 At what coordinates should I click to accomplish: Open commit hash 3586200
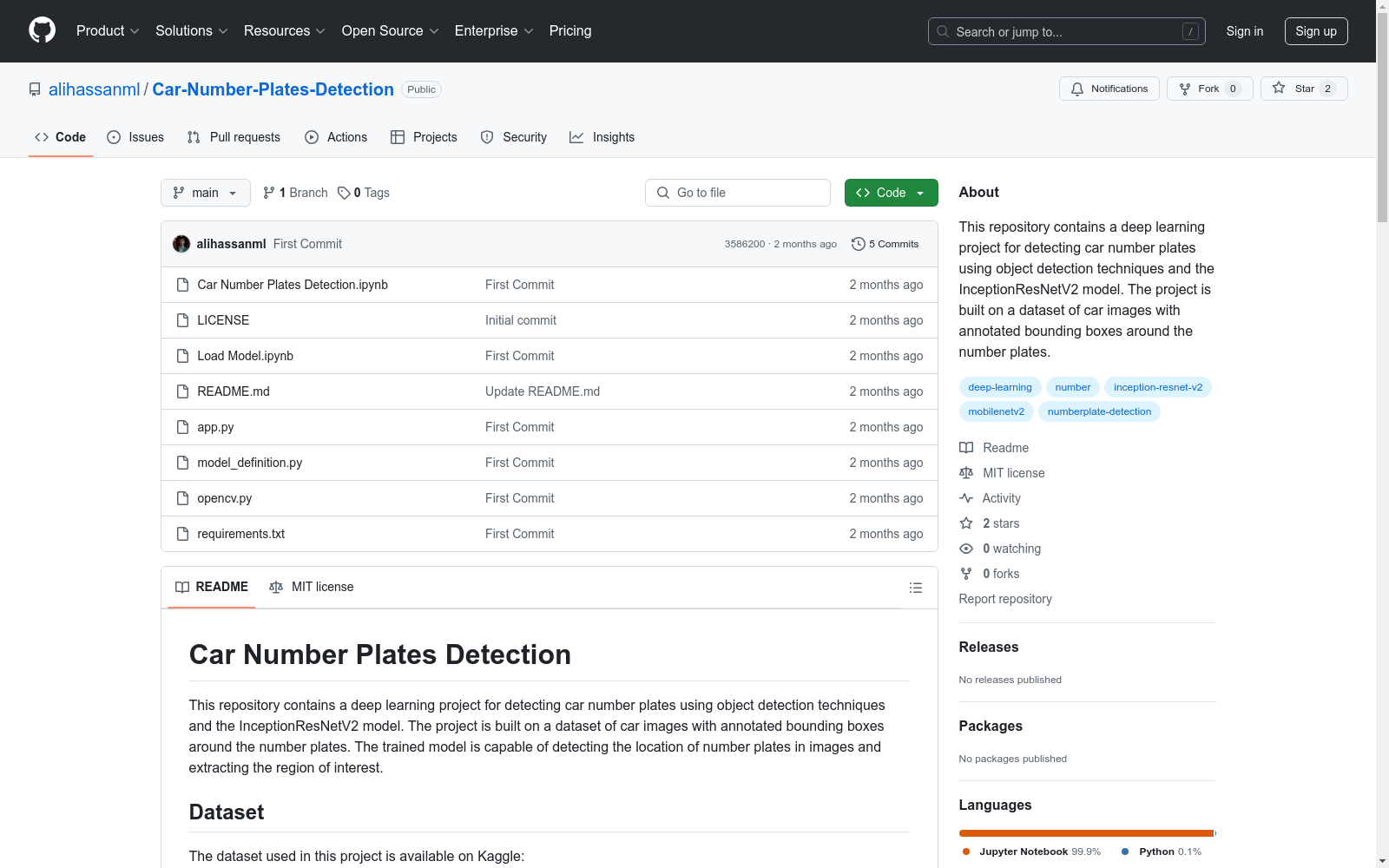click(x=745, y=244)
